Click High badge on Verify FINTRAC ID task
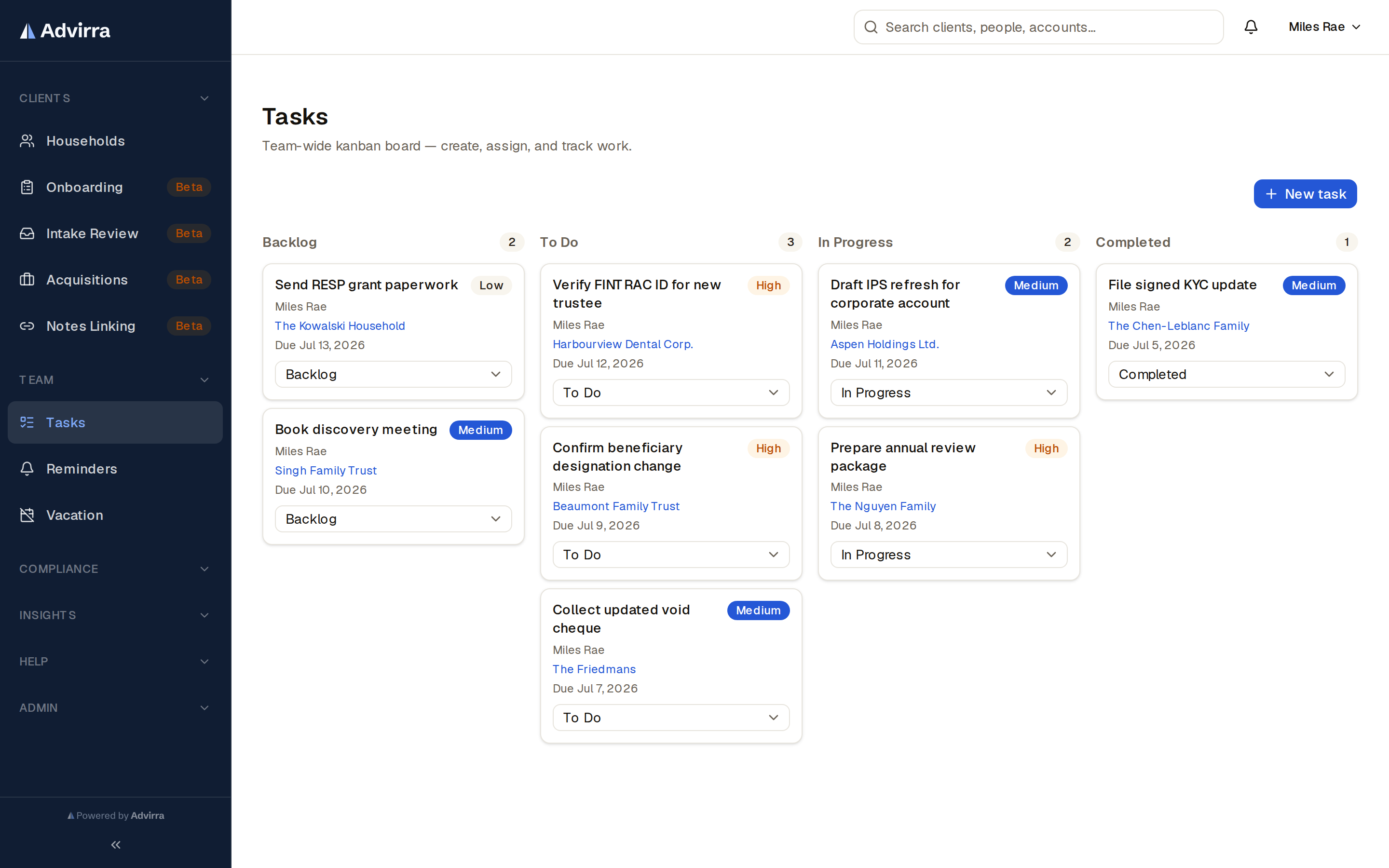 point(768,285)
